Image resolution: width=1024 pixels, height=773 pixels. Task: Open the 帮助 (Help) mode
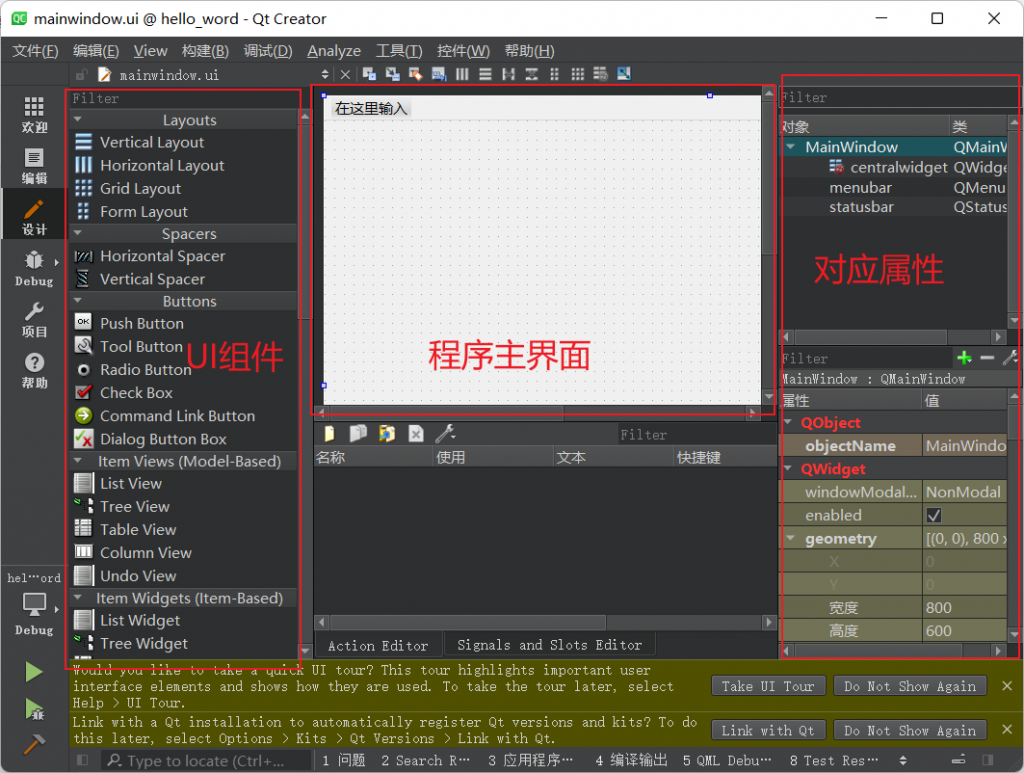[x=34, y=370]
